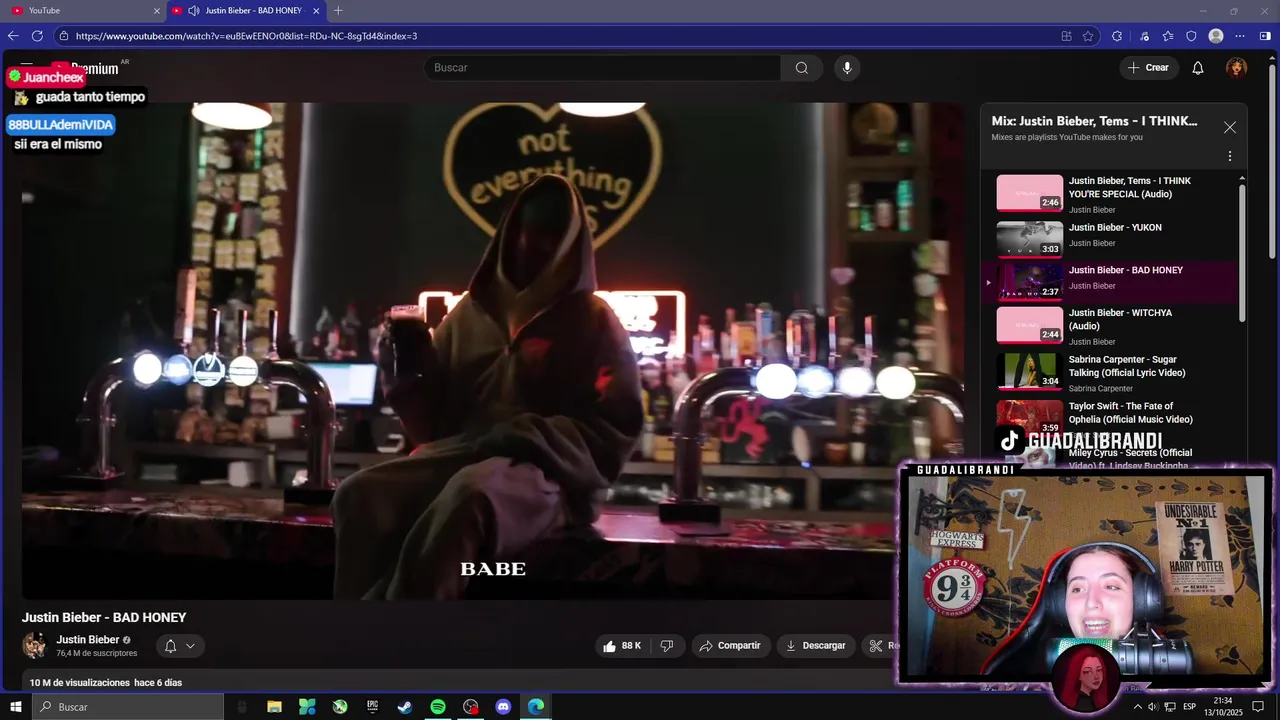Reload the page with the refresh icon
This screenshot has height=720, width=1280.
(37, 36)
